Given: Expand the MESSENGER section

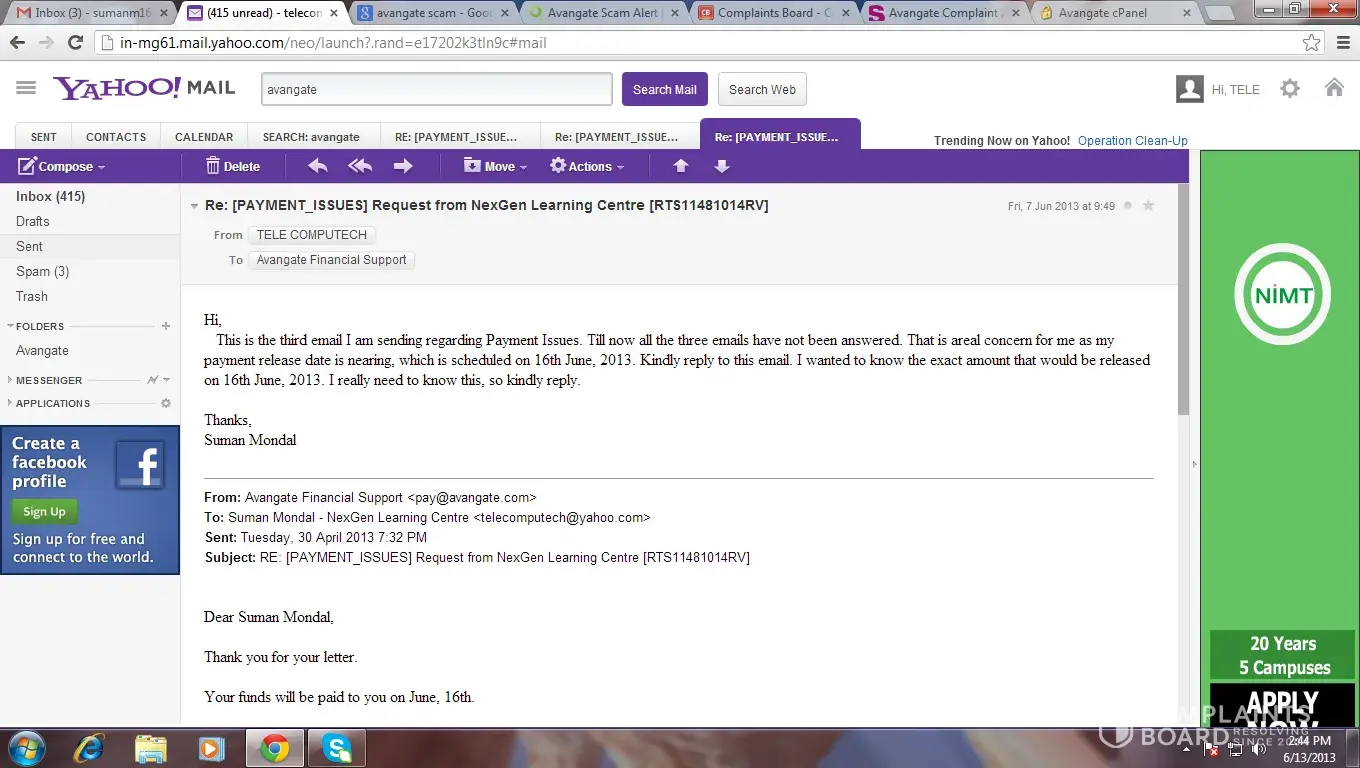Looking at the screenshot, I should 10,380.
